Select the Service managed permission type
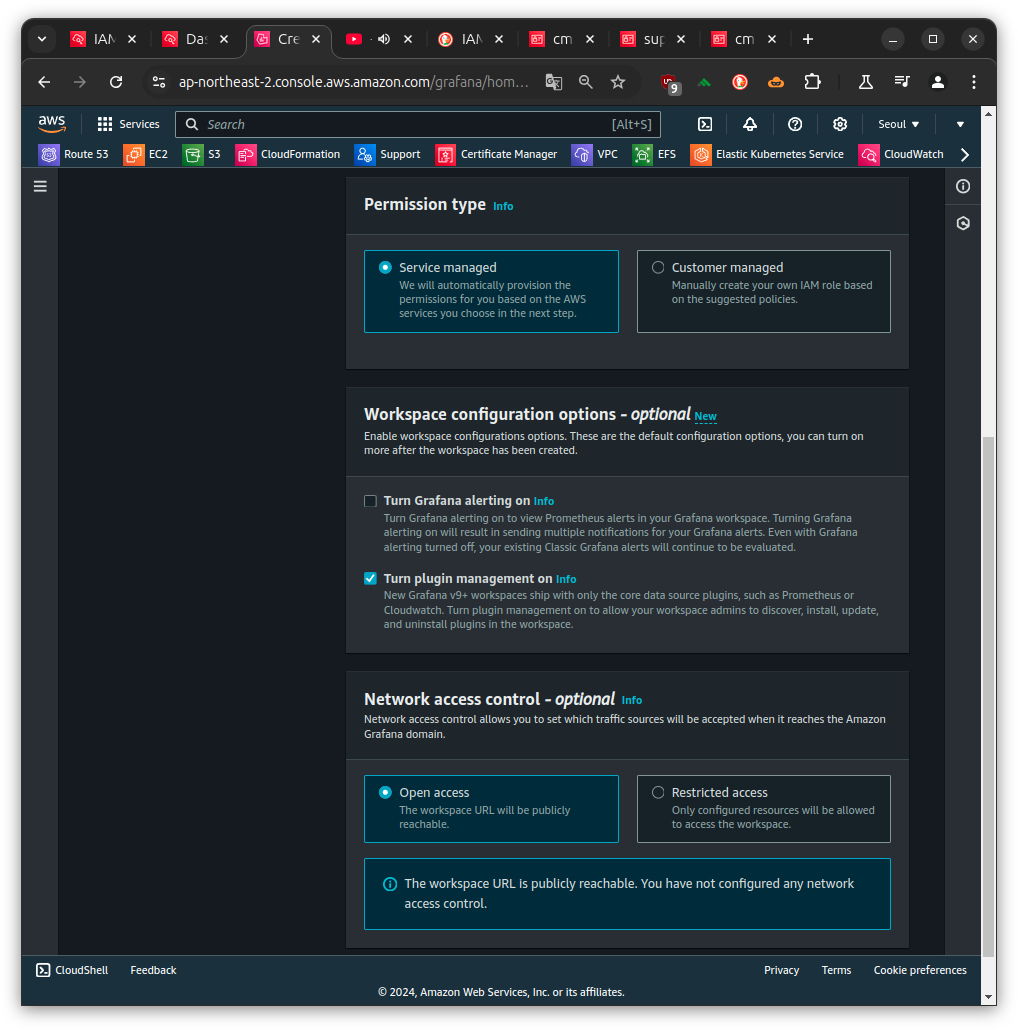1018x1030 pixels. click(x=491, y=292)
